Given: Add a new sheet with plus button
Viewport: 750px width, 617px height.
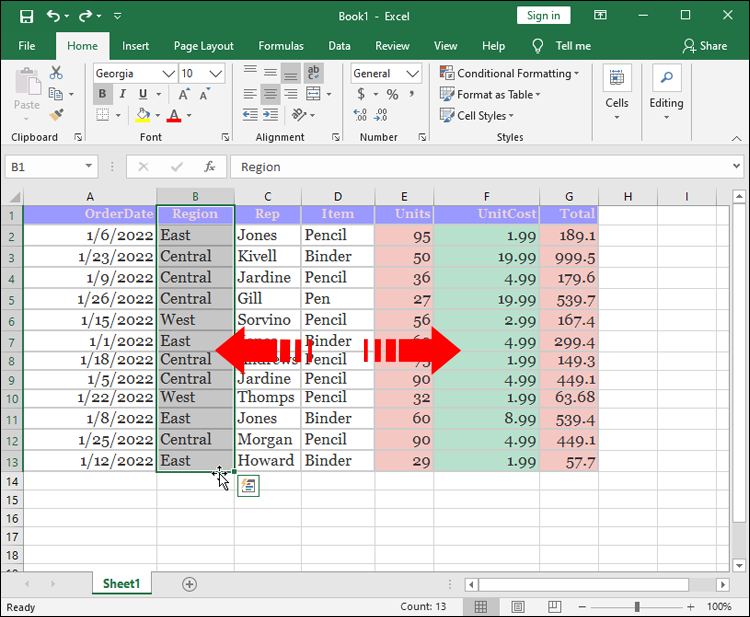Looking at the screenshot, I should [189, 584].
